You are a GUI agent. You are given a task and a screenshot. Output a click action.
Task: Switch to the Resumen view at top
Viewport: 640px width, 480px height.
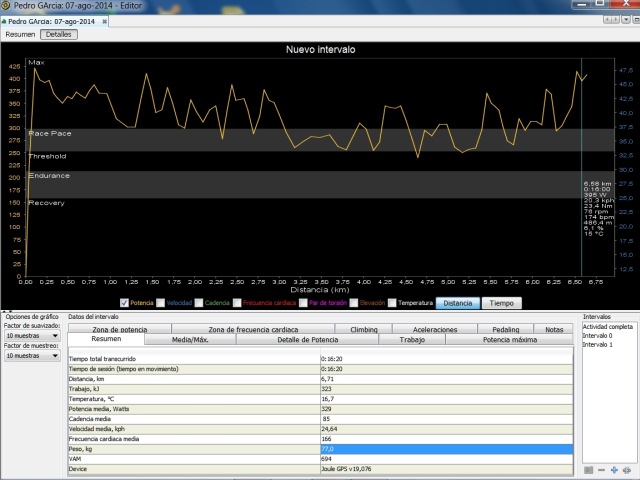[20, 34]
